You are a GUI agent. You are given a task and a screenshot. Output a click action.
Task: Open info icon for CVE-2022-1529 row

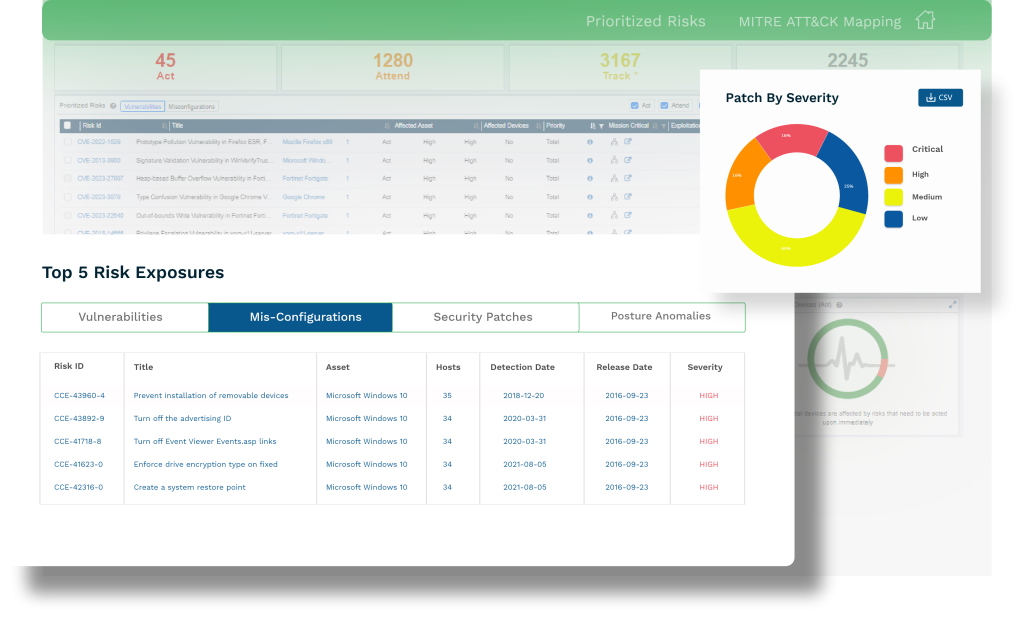[x=590, y=142]
